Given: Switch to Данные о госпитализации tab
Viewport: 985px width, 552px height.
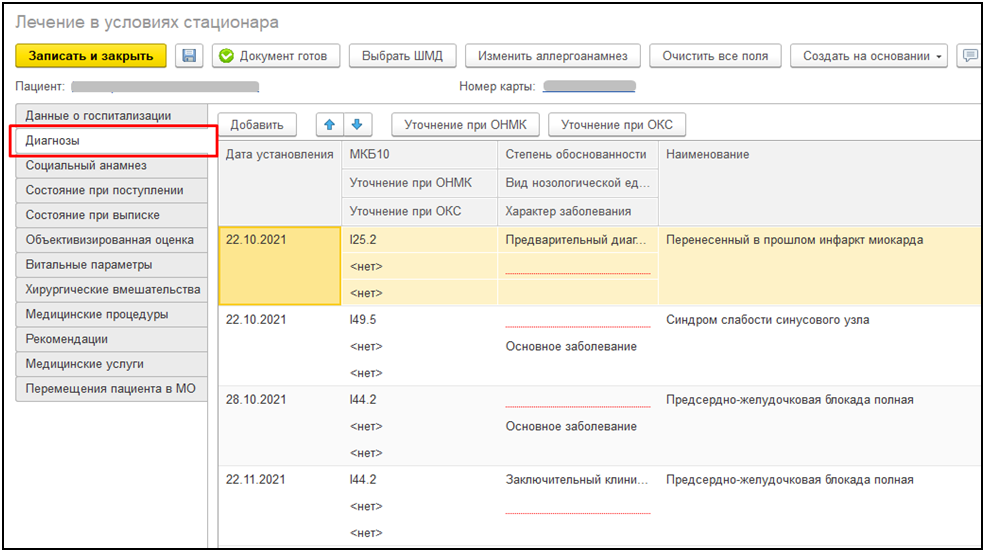Looking at the screenshot, I should [x=98, y=116].
